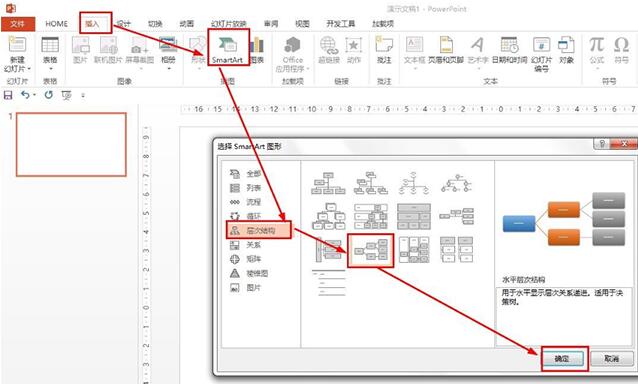Insert 页眉和页脚 header and footer

pyautogui.click(x=446, y=50)
